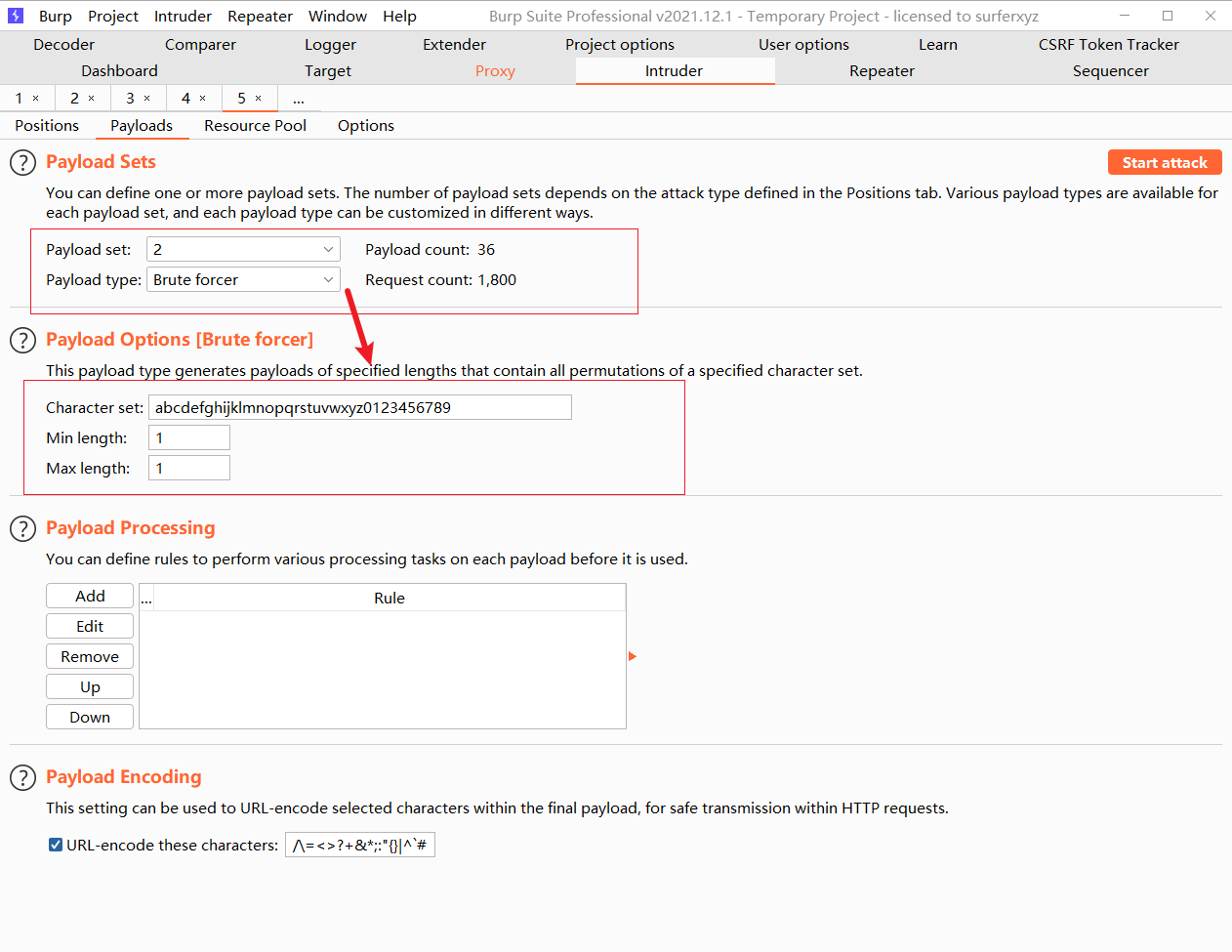Click the Start attack button
This screenshot has height=952, width=1232.
(1165, 163)
